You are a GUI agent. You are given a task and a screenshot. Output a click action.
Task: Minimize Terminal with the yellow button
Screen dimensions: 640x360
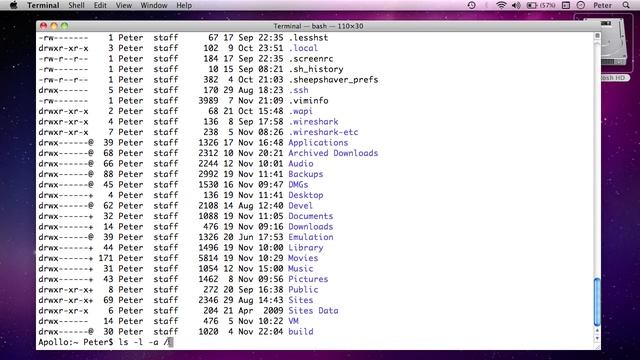(x=54, y=26)
